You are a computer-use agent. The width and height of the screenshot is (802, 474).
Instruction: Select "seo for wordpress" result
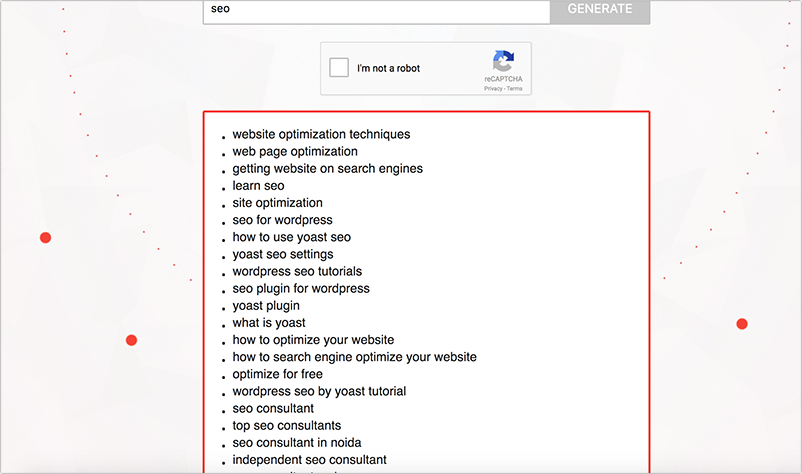pos(282,220)
